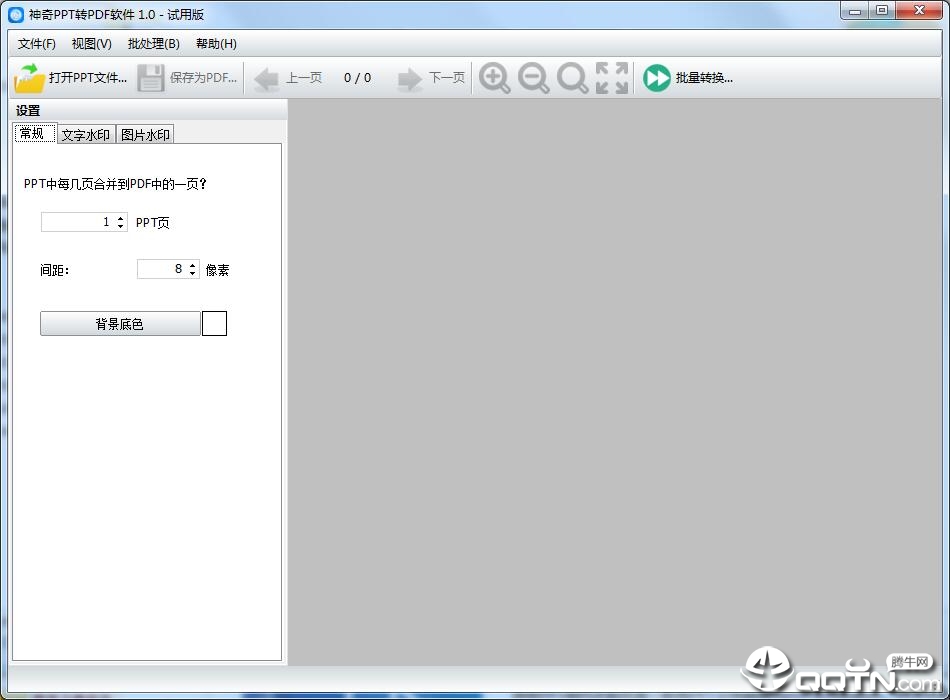Click the fit-to-window expand arrows icon

pyautogui.click(x=611, y=78)
